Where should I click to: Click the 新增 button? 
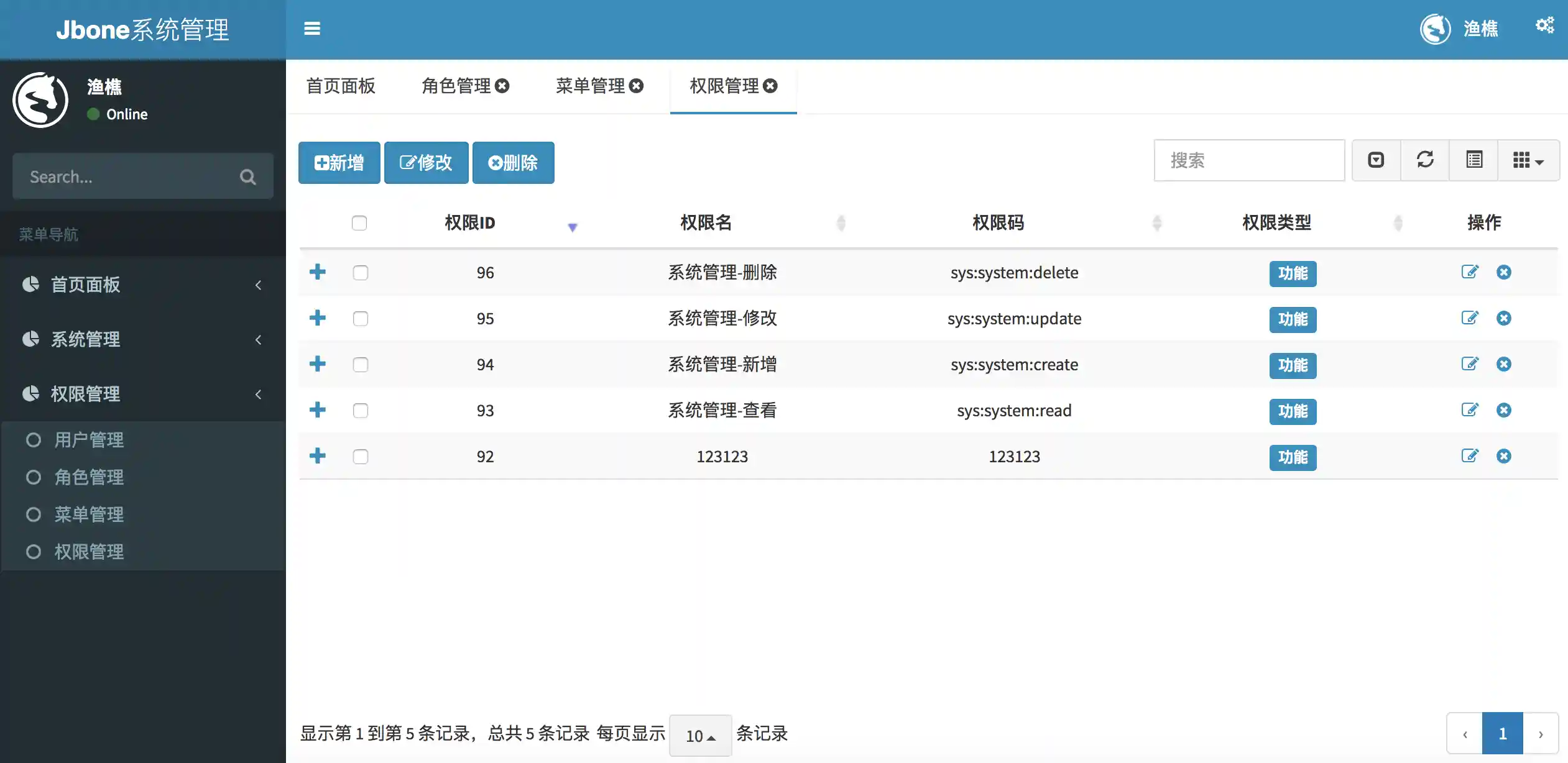339,163
